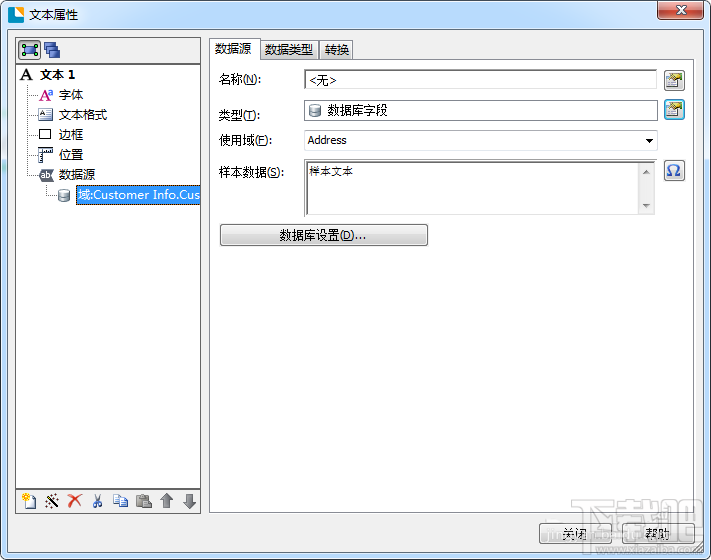
Task: Click the 关闭 close button
Action: [x=575, y=533]
